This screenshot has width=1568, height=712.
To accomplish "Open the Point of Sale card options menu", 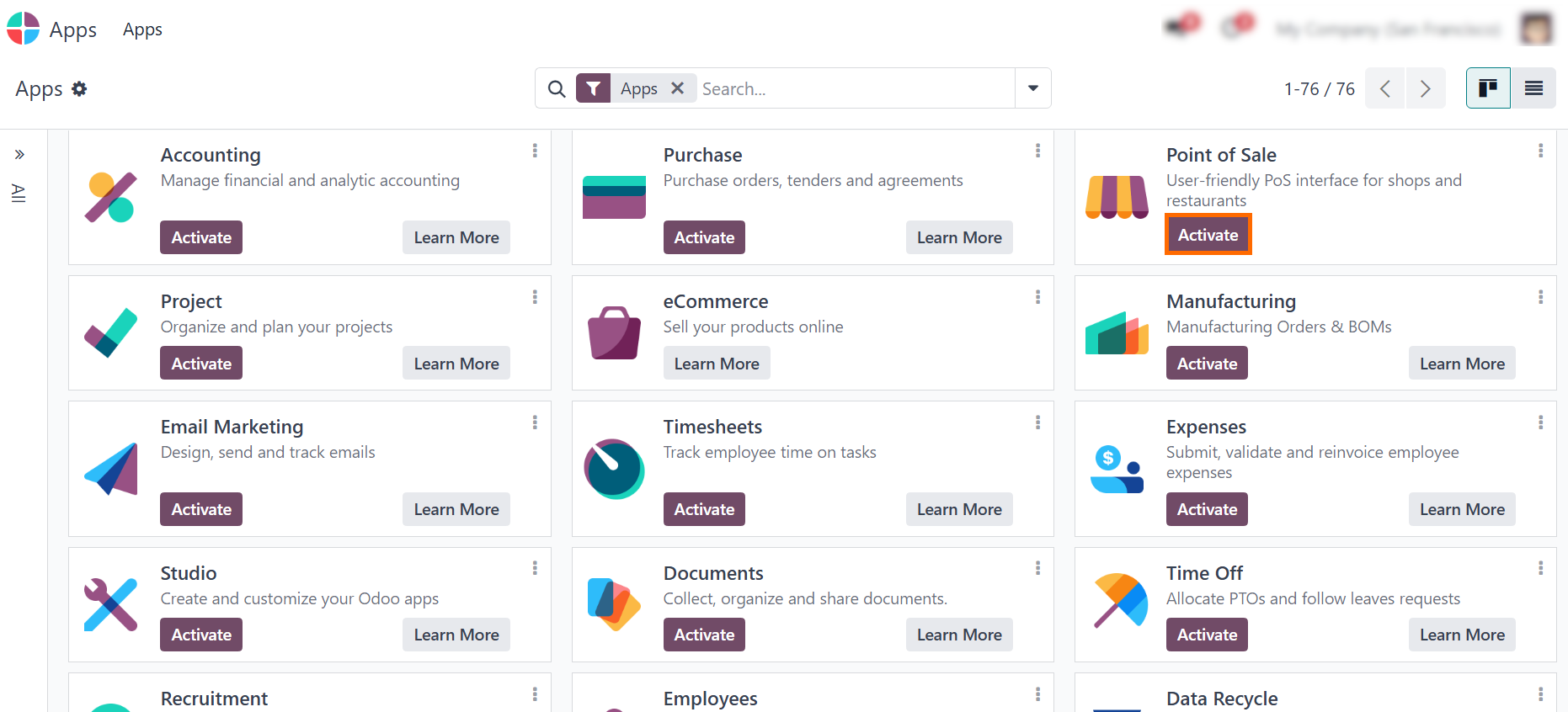I will click(x=1540, y=151).
